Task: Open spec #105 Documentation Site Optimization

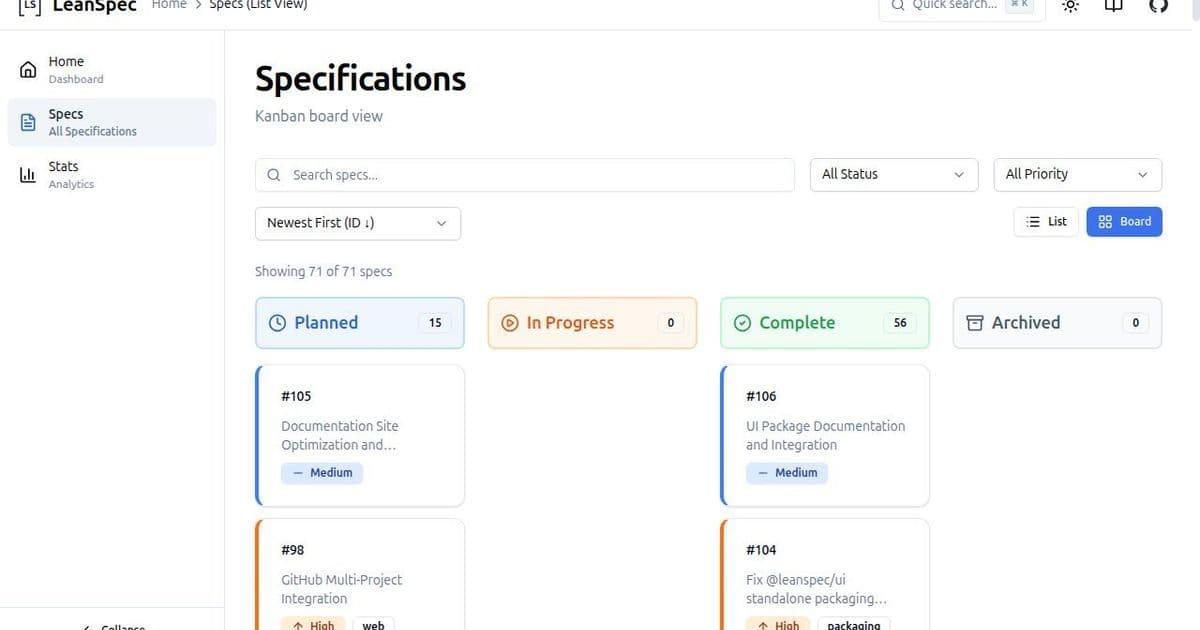Action: tap(359, 435)
